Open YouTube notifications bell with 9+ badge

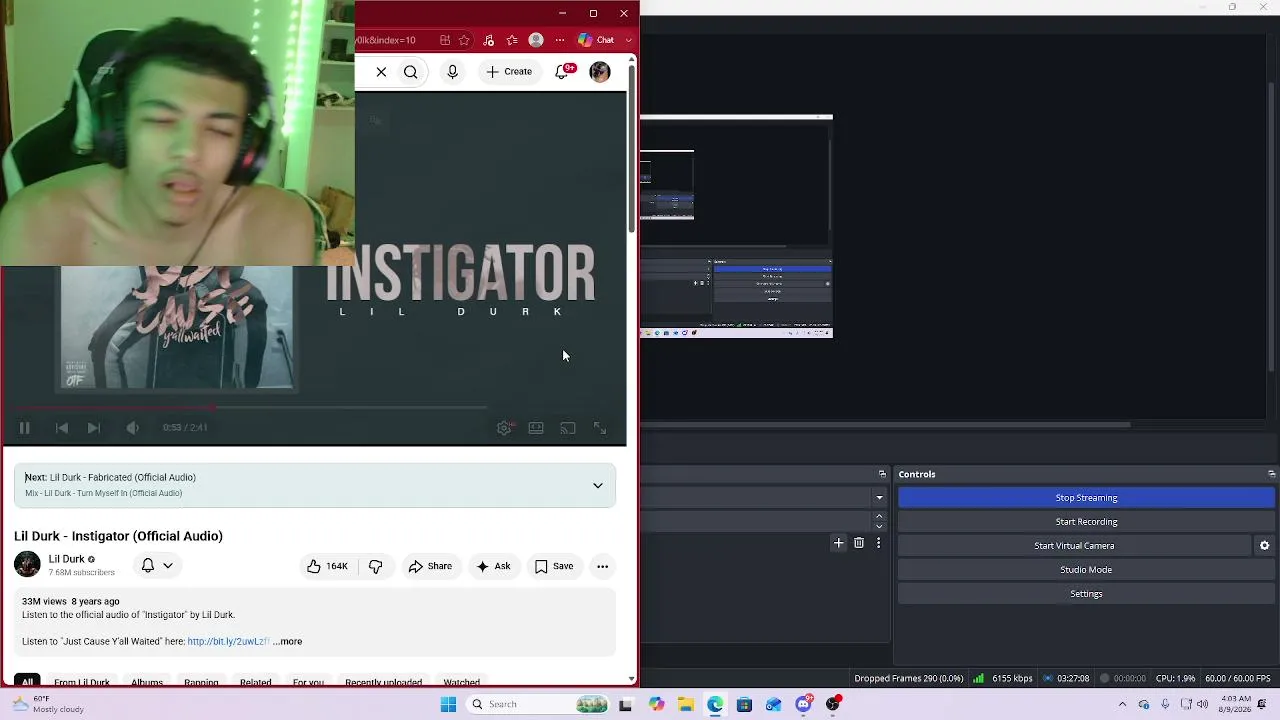(x=563, y=72)
